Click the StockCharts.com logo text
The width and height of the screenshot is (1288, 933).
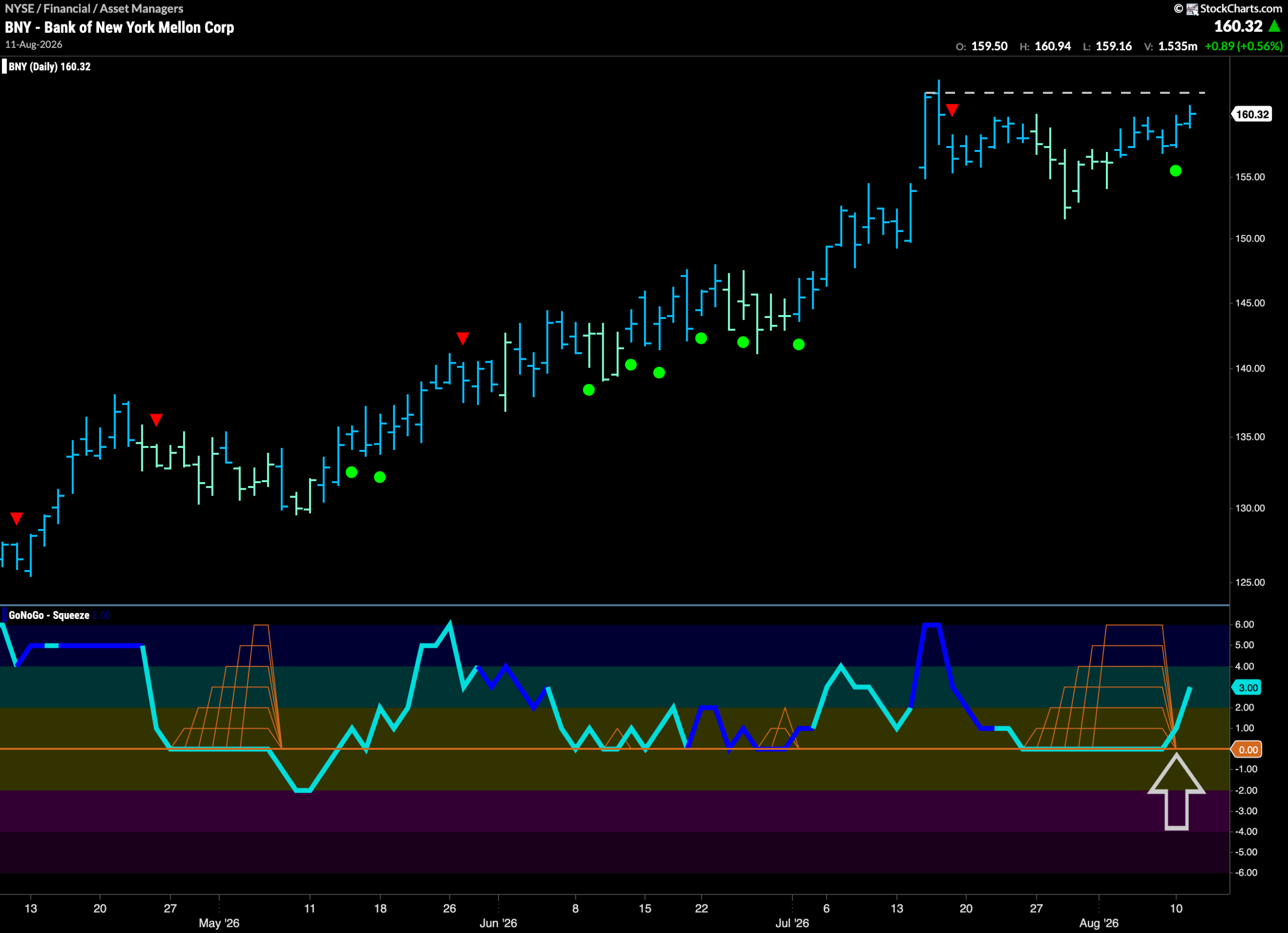pos(1241,8)
